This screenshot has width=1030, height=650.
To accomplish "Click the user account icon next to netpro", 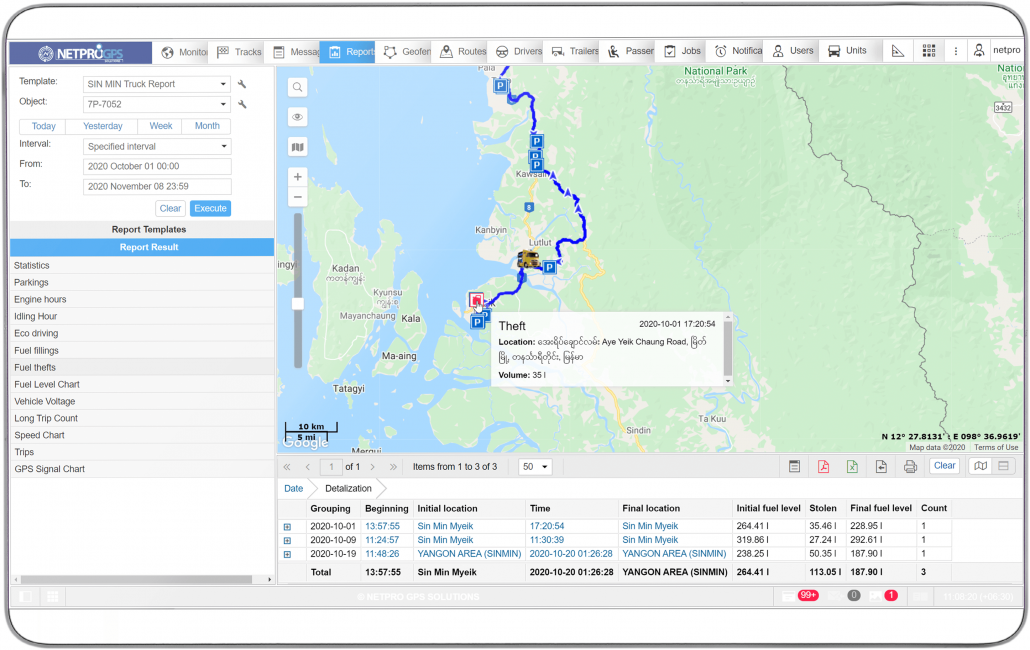I will tap(979, 50).
